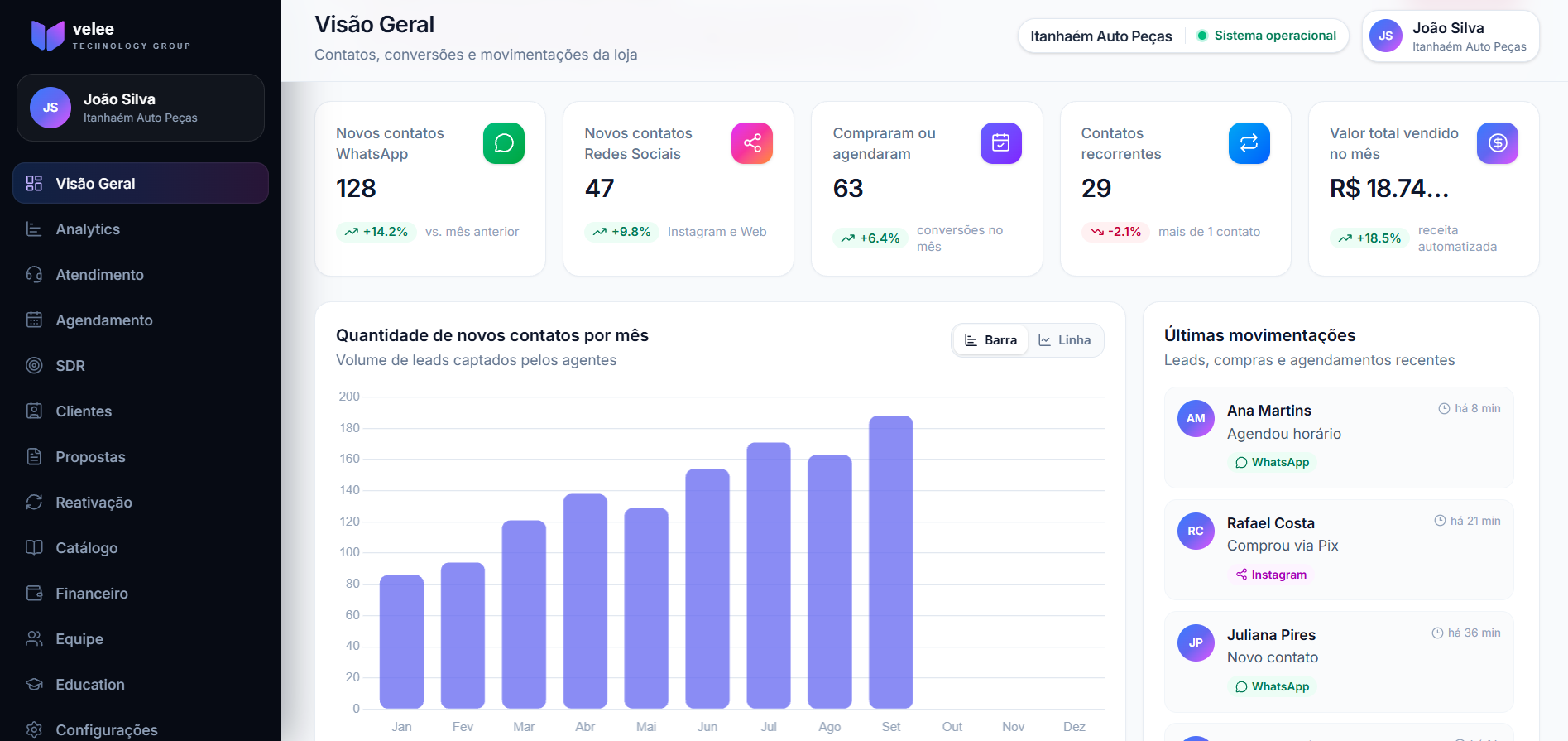1568x741 pixels.
Task: Click the Atendimento headset icon
Action: (34, 275)
